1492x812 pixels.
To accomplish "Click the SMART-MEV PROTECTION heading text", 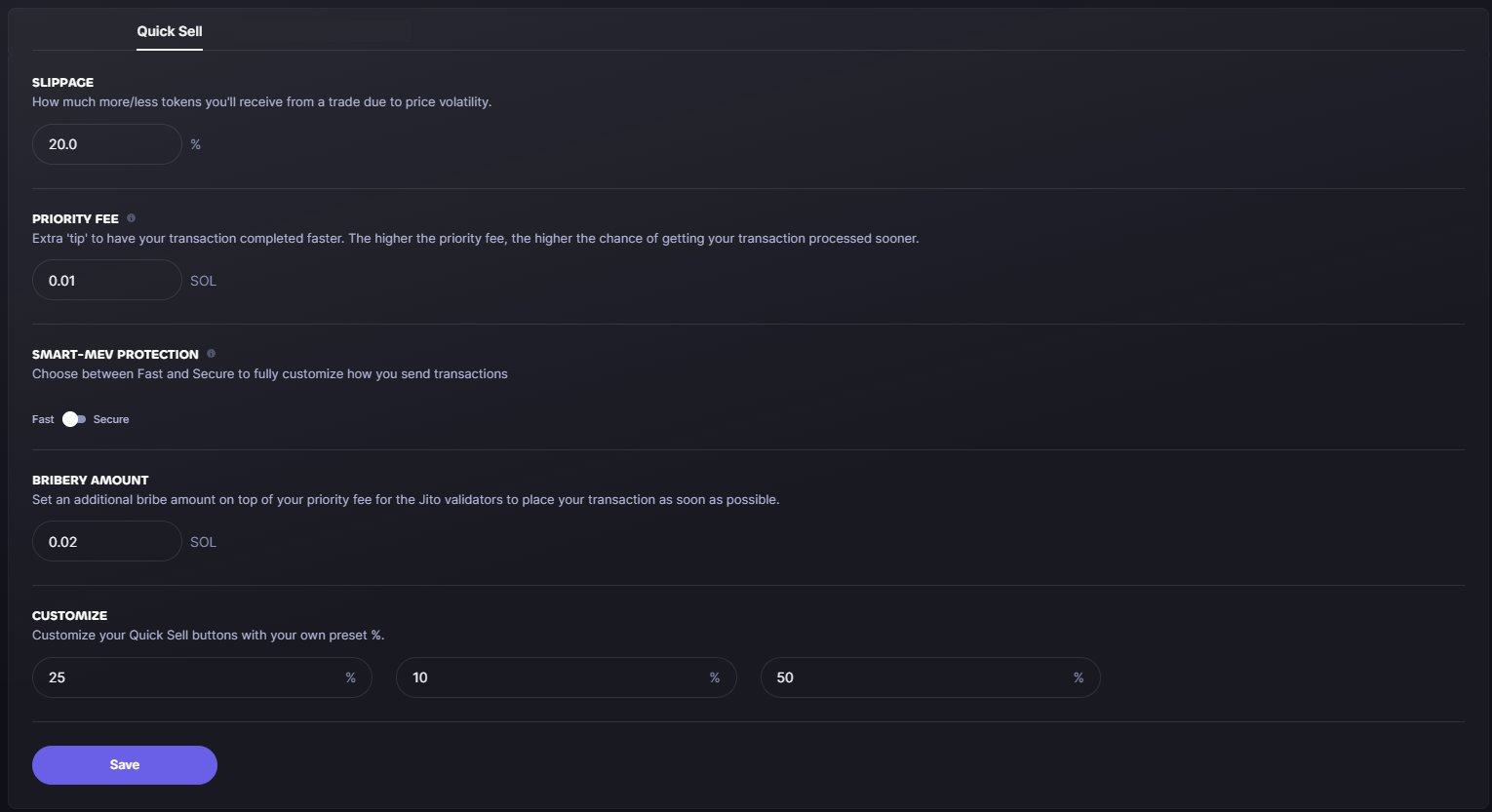I will (115, 354).
